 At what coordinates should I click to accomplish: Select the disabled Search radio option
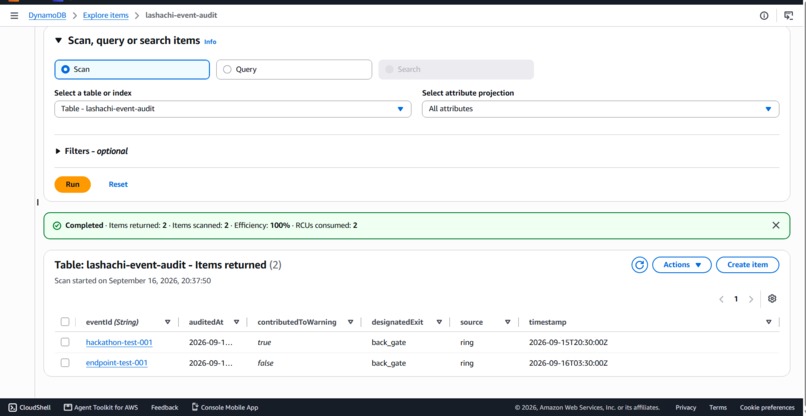tap(456, 69)
